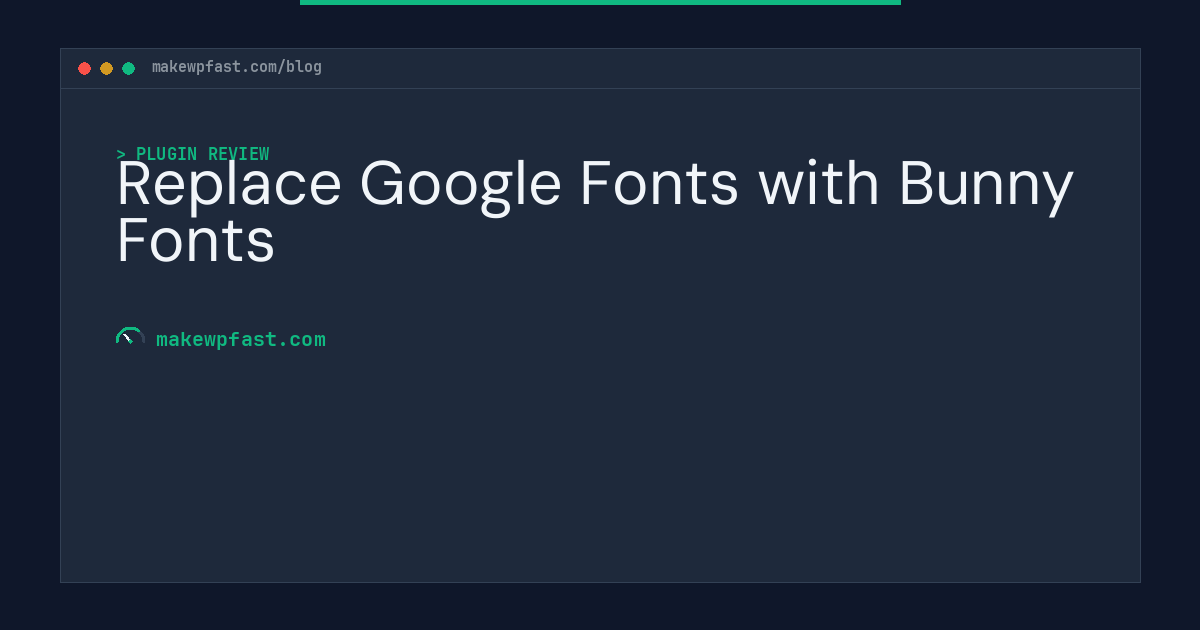The height and width of the screenshot is (630, 1200).
Task: Select the terminal prompt arrow before PLUGIN REVIEW
Action: 121,154
